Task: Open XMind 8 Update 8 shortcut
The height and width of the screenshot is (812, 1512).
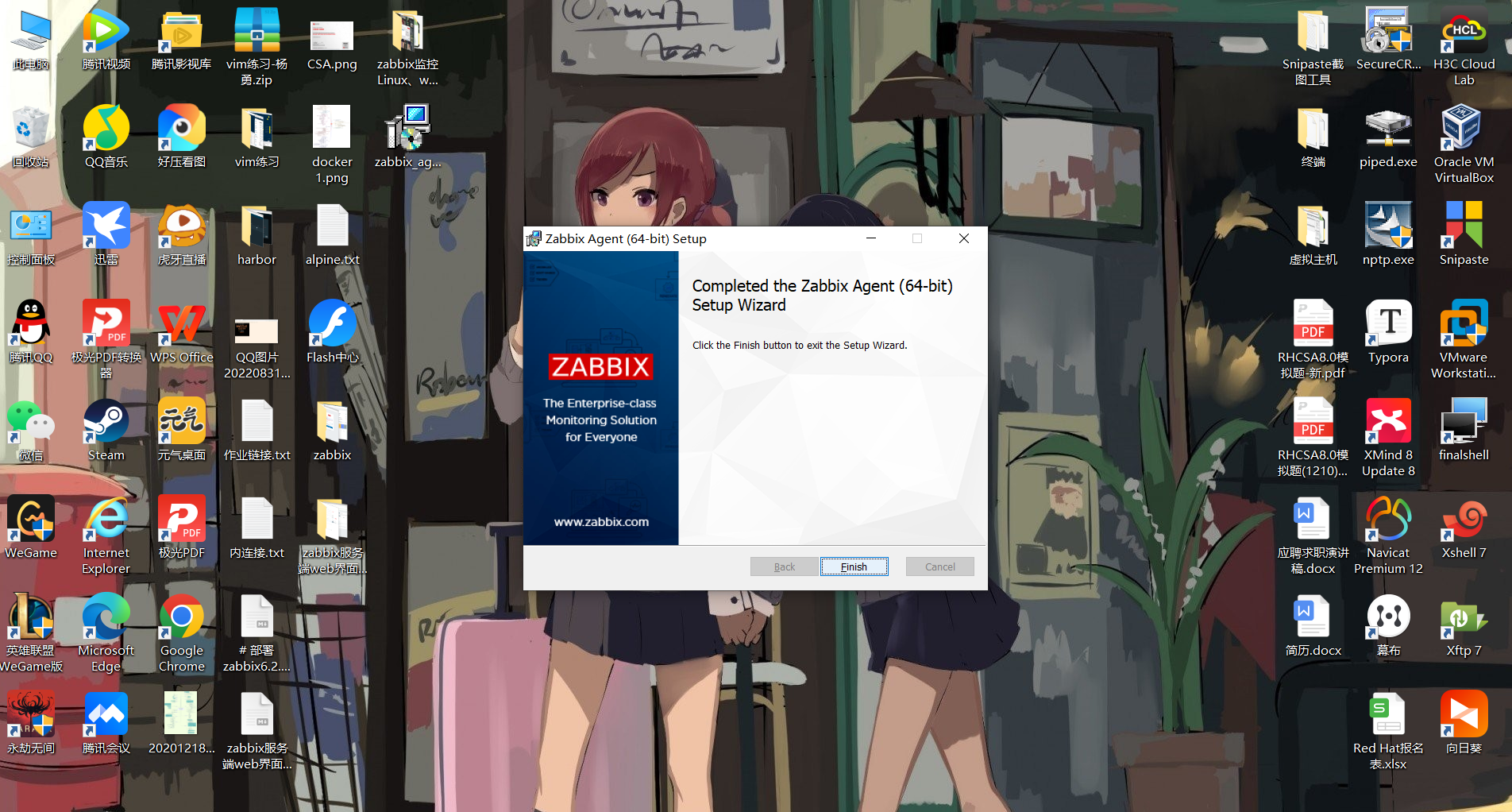Action: tap(1388, 438)
